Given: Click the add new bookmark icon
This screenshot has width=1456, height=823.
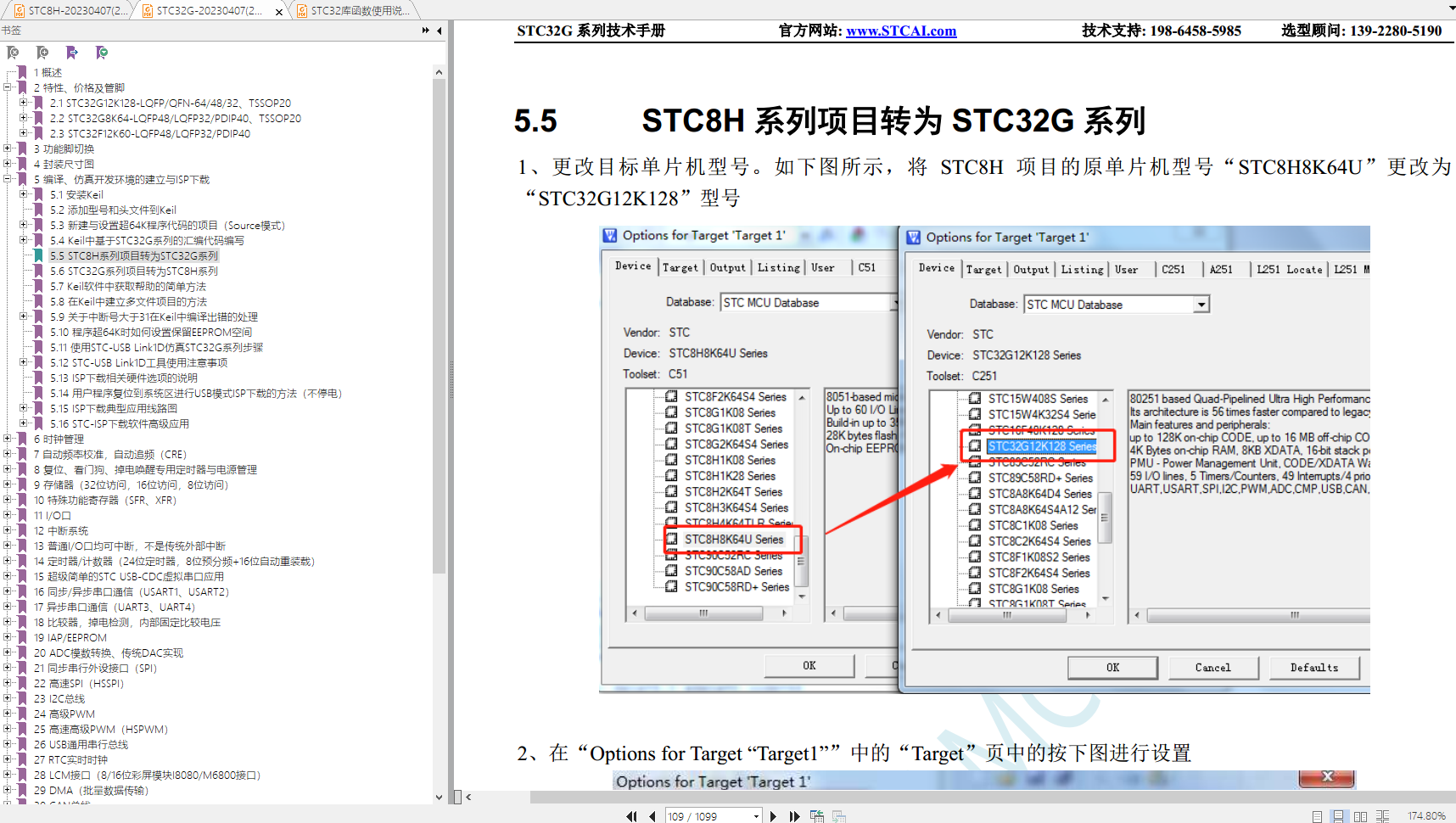Looking at the screenshot, I should [x=42, y=53].
